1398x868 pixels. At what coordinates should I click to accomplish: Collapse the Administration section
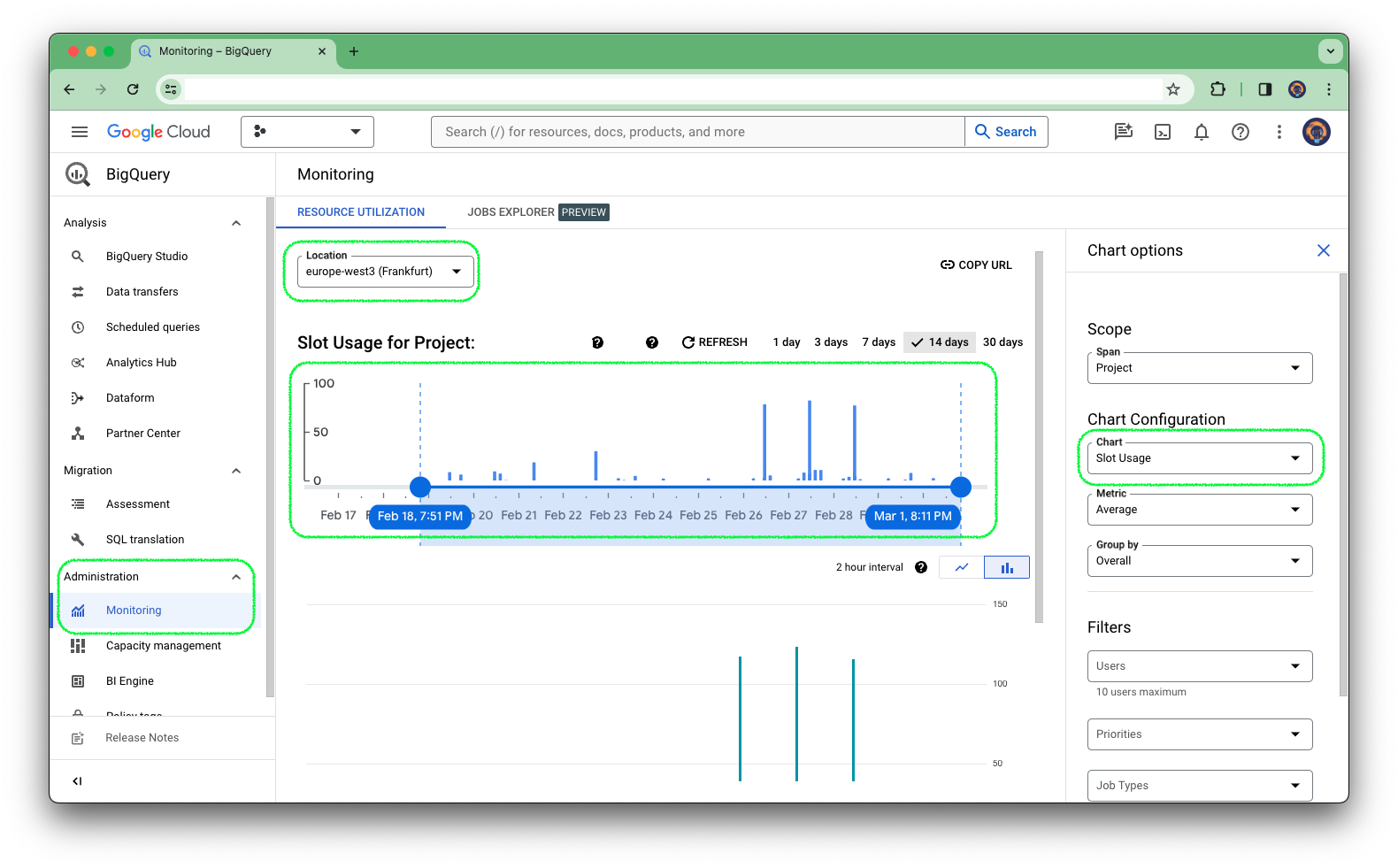coord(236,577)
